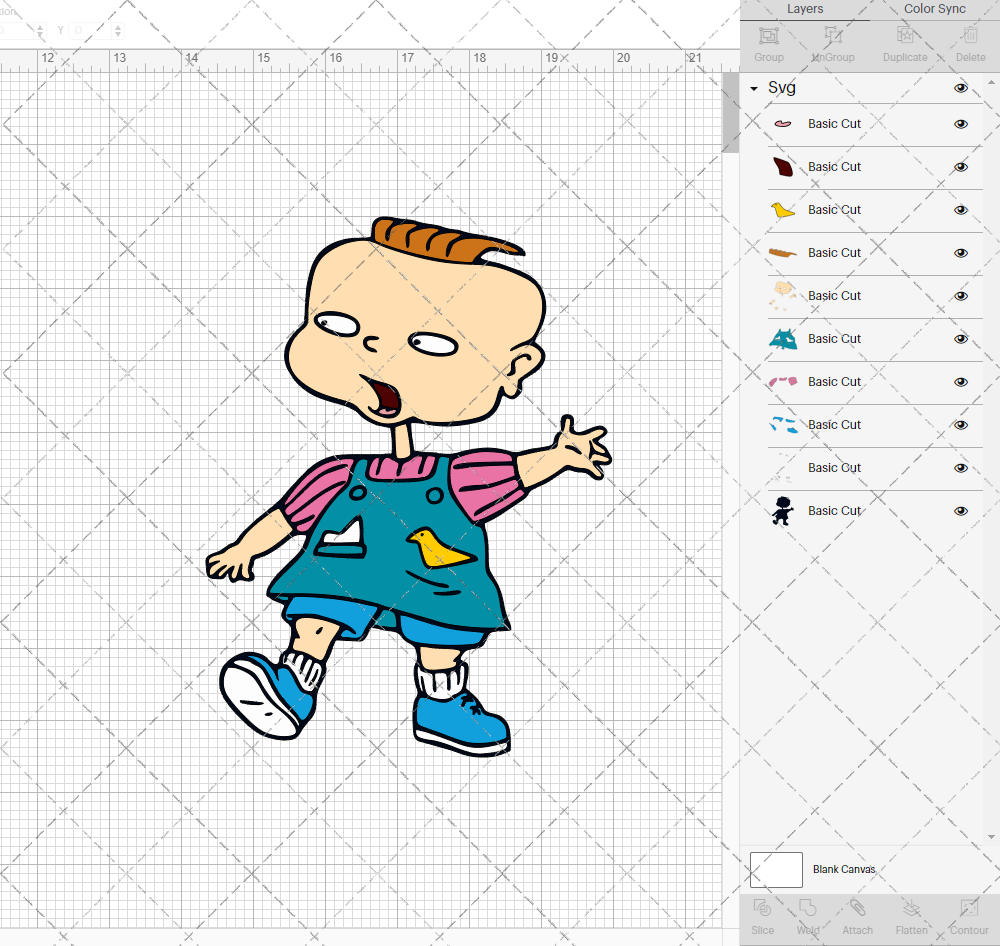The width and height of the screenshot is (1000, 946).
Task: Toggle eye icon for pink sleeves layer
Action: click(961, 382)
